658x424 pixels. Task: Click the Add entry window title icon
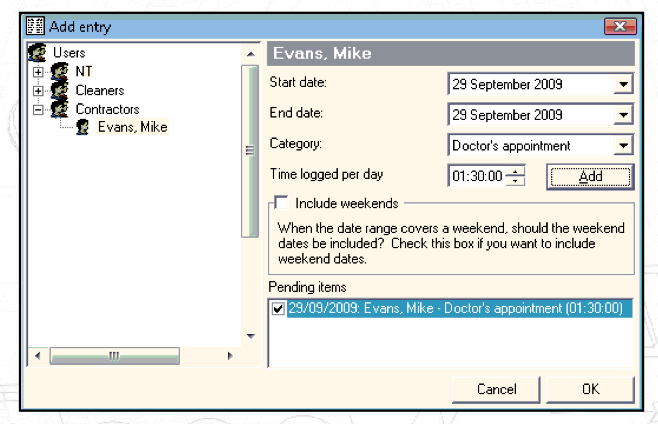click(35, 26)
